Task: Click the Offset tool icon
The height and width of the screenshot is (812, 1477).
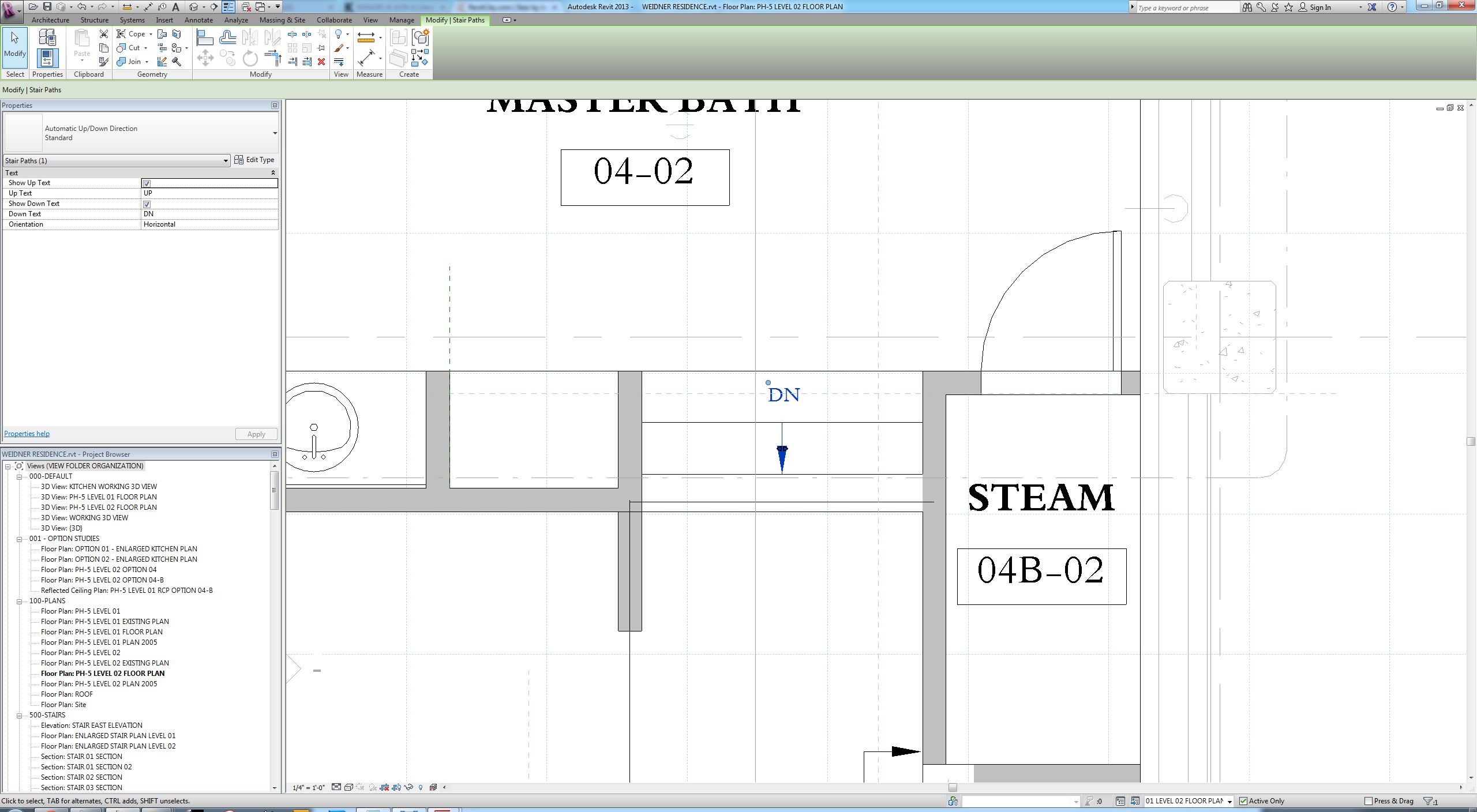Action: (x=228, y=38)
